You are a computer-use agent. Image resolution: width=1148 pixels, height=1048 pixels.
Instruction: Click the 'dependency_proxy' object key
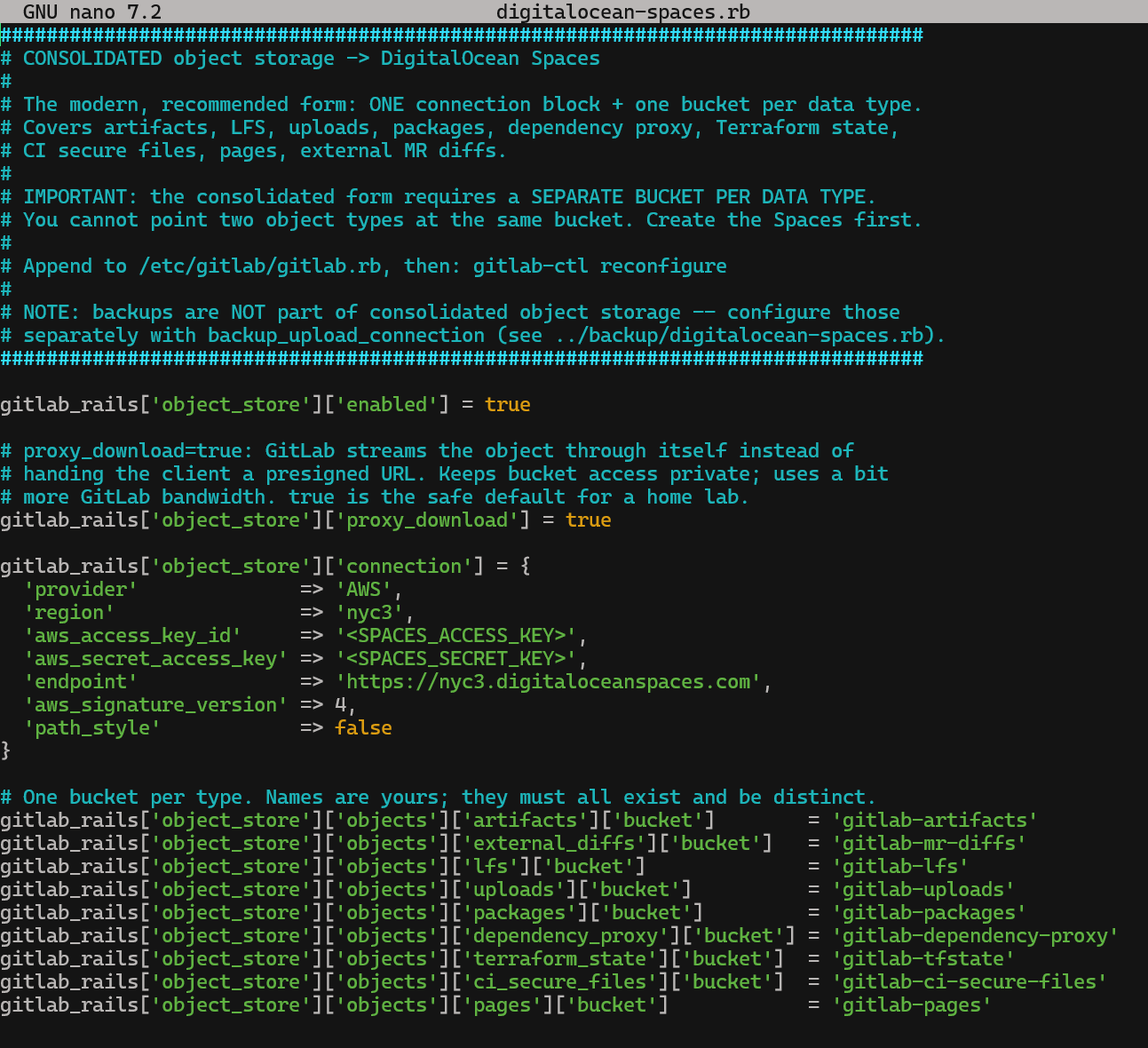(x=566, y=936)
